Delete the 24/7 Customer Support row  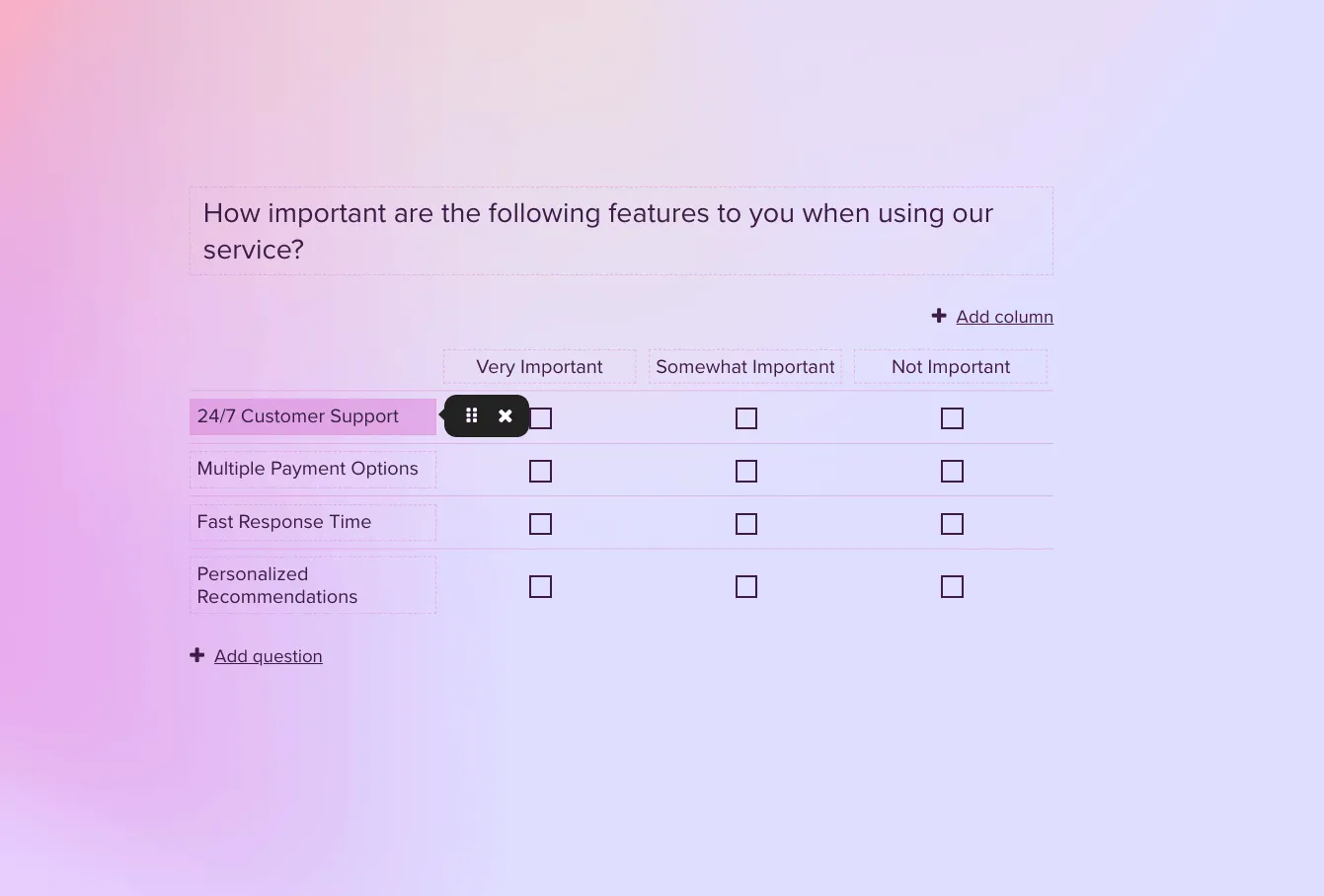(x=506, y=415)
